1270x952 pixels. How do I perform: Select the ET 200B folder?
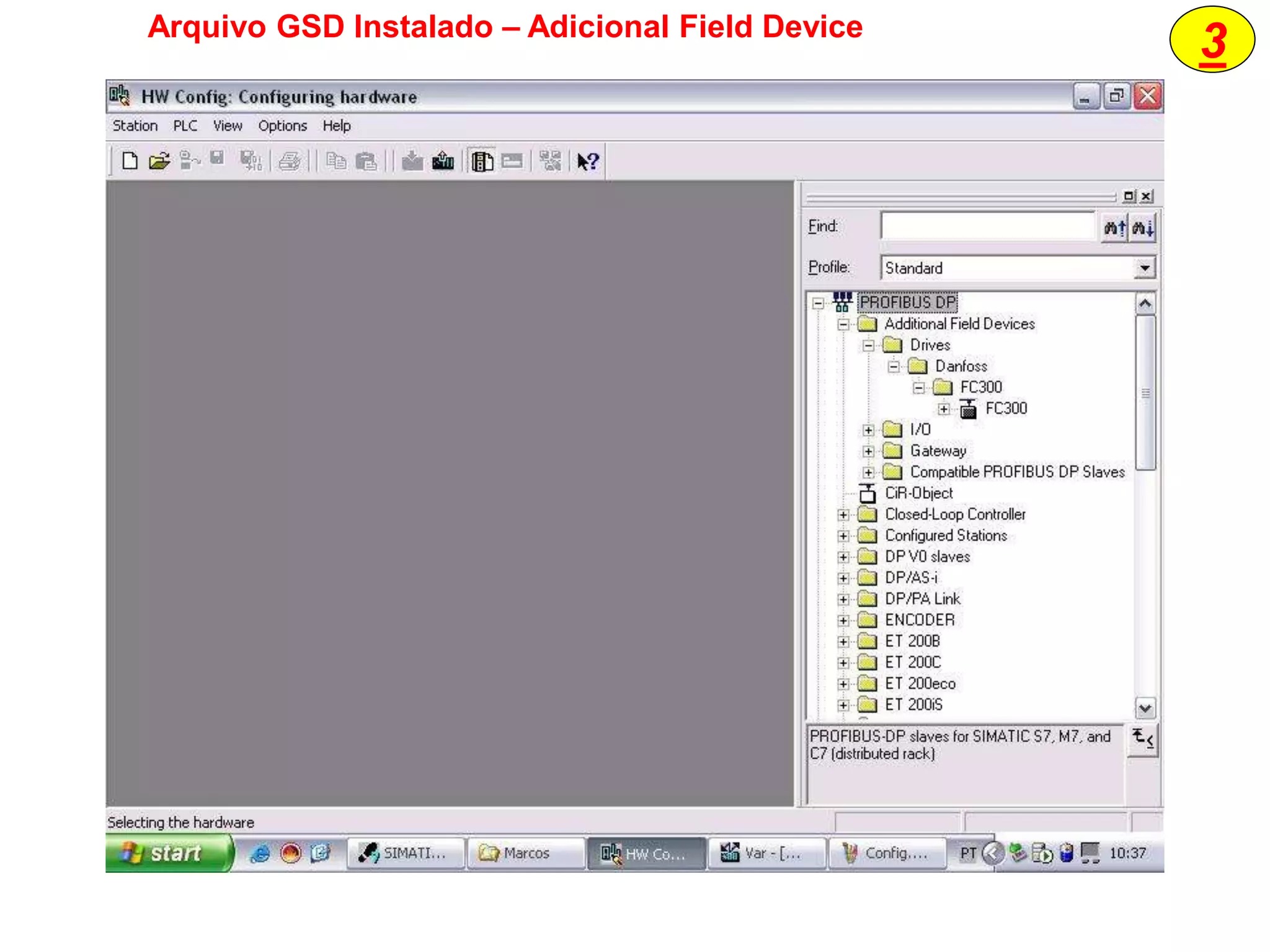point(912,641)
